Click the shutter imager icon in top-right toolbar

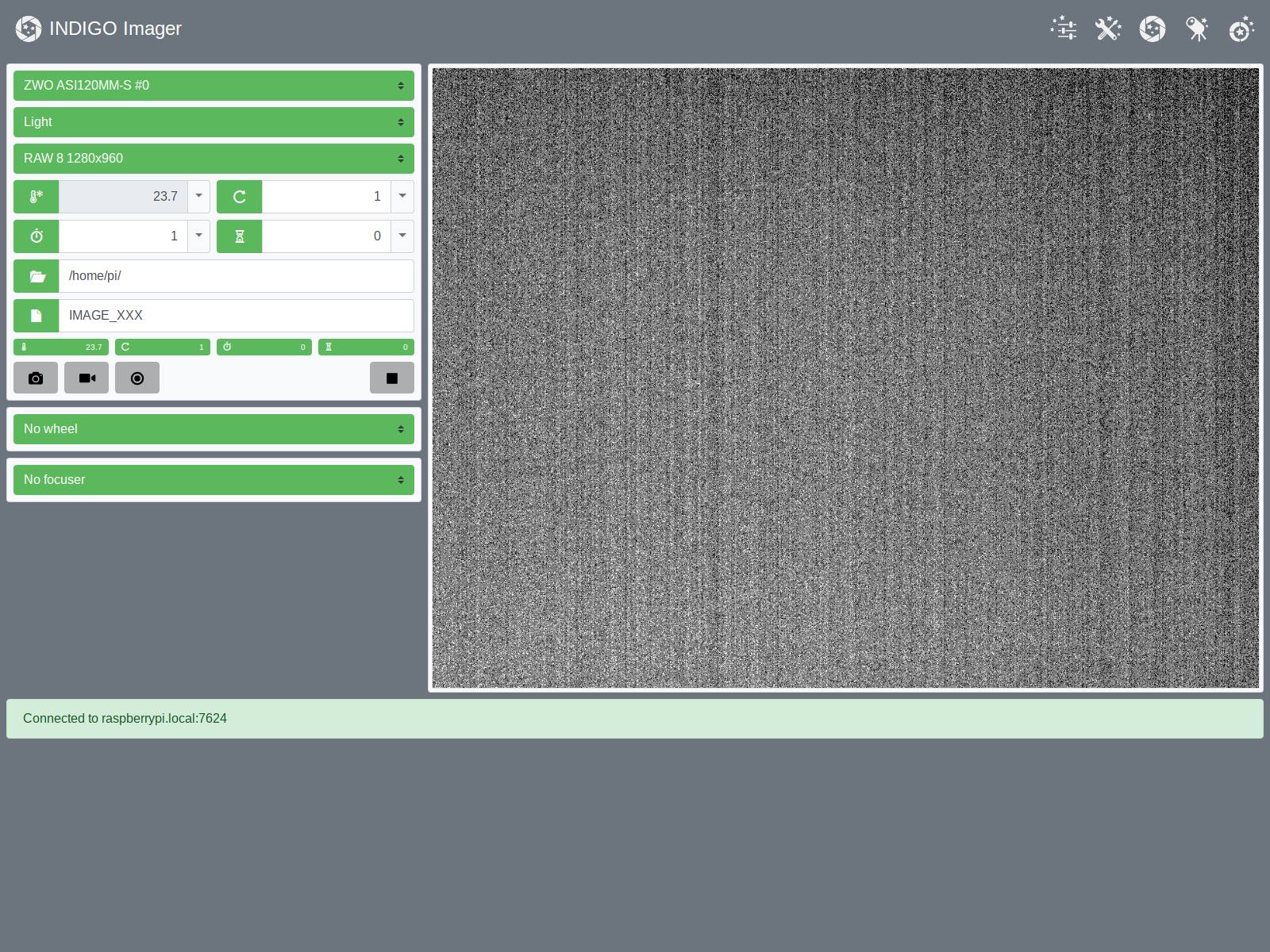[1153, 29]
